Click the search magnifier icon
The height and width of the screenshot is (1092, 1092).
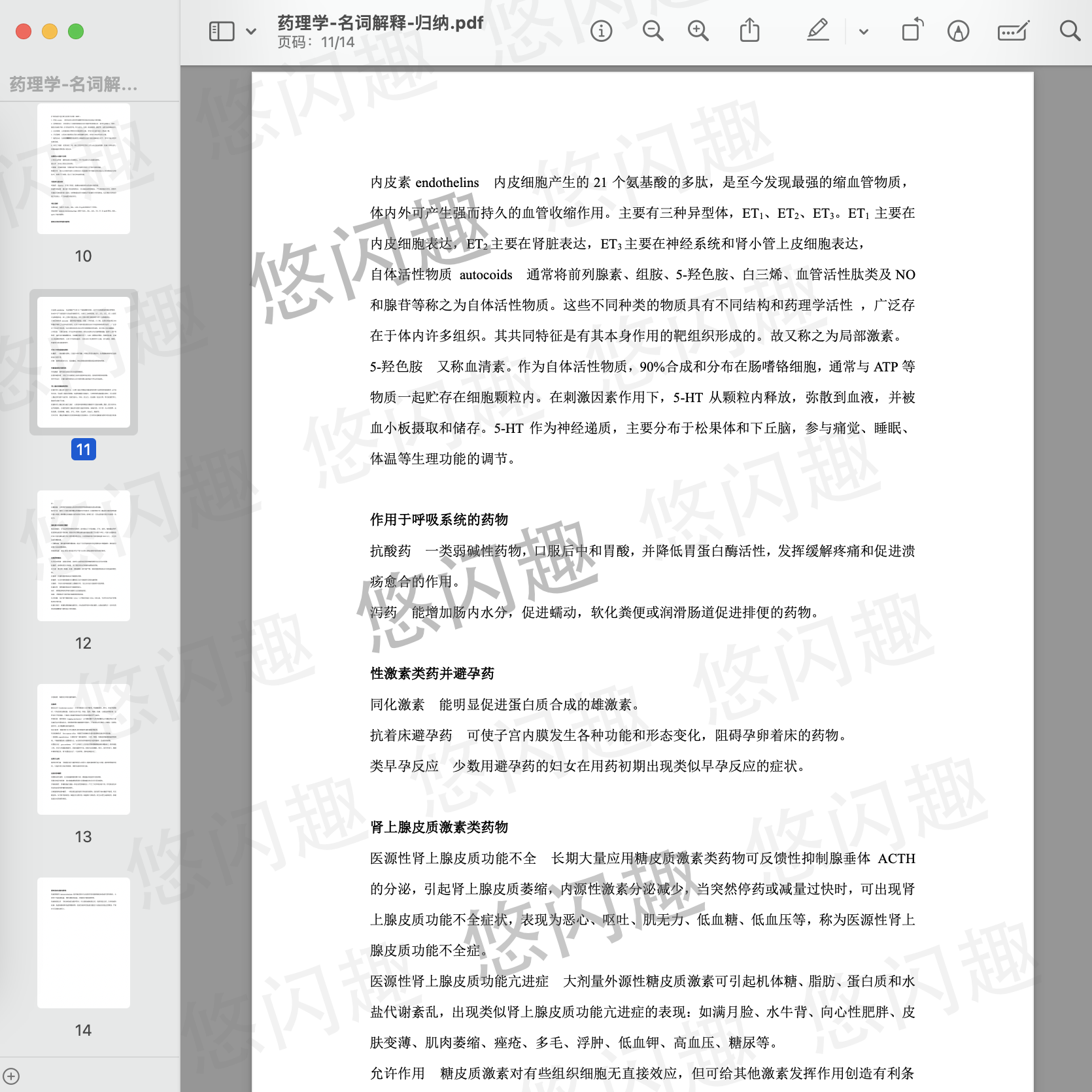[x=1070, y=31]
